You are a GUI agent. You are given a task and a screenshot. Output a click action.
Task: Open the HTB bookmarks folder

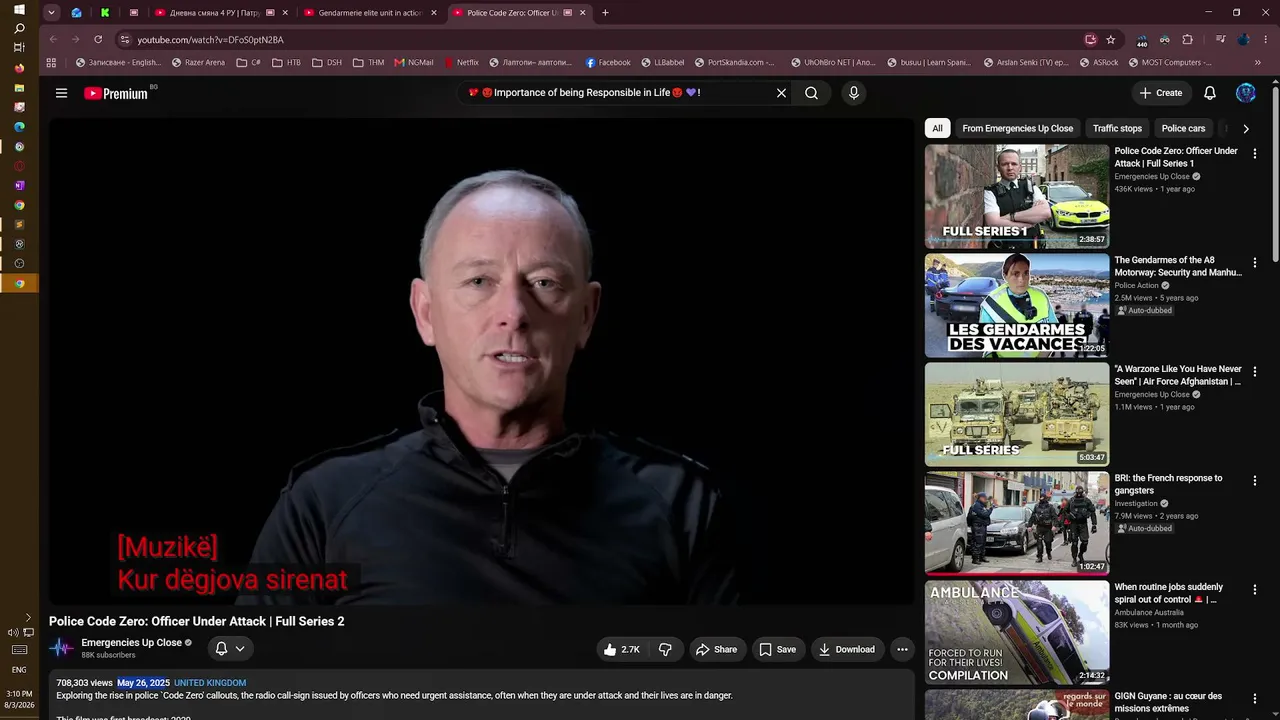(286, 62)
